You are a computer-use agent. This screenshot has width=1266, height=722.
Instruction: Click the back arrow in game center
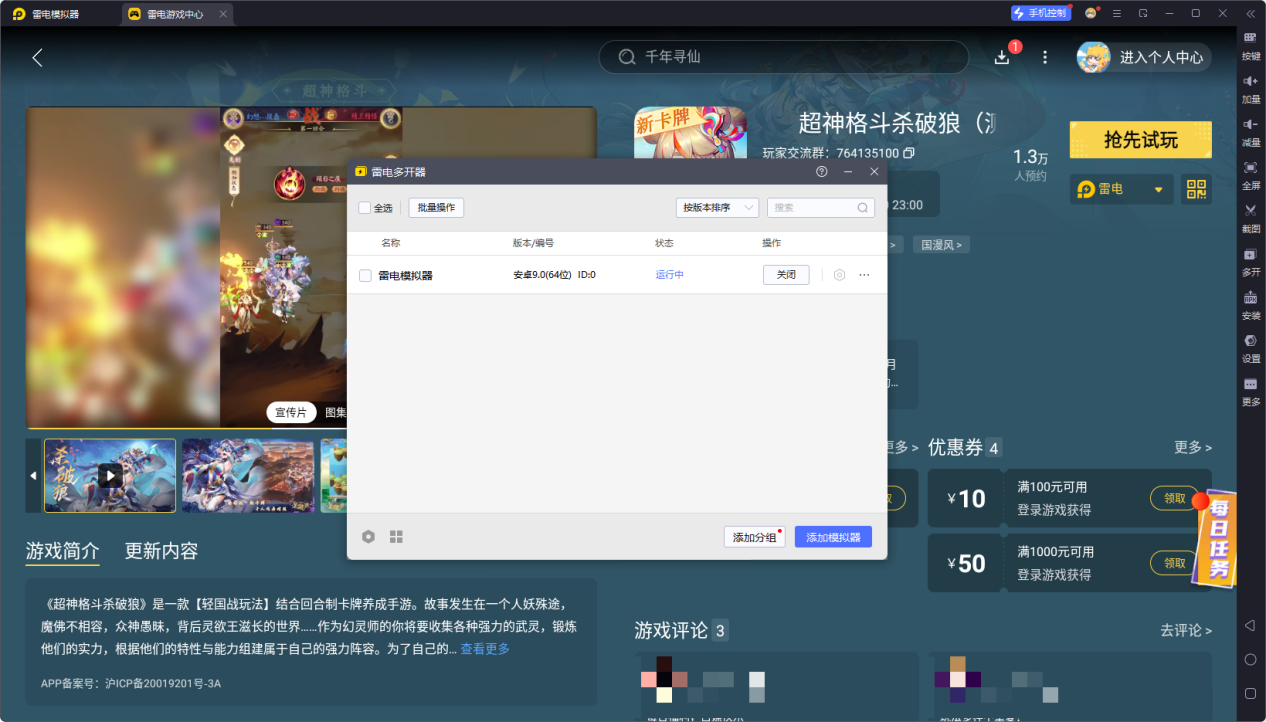click(x=37, y=58)
